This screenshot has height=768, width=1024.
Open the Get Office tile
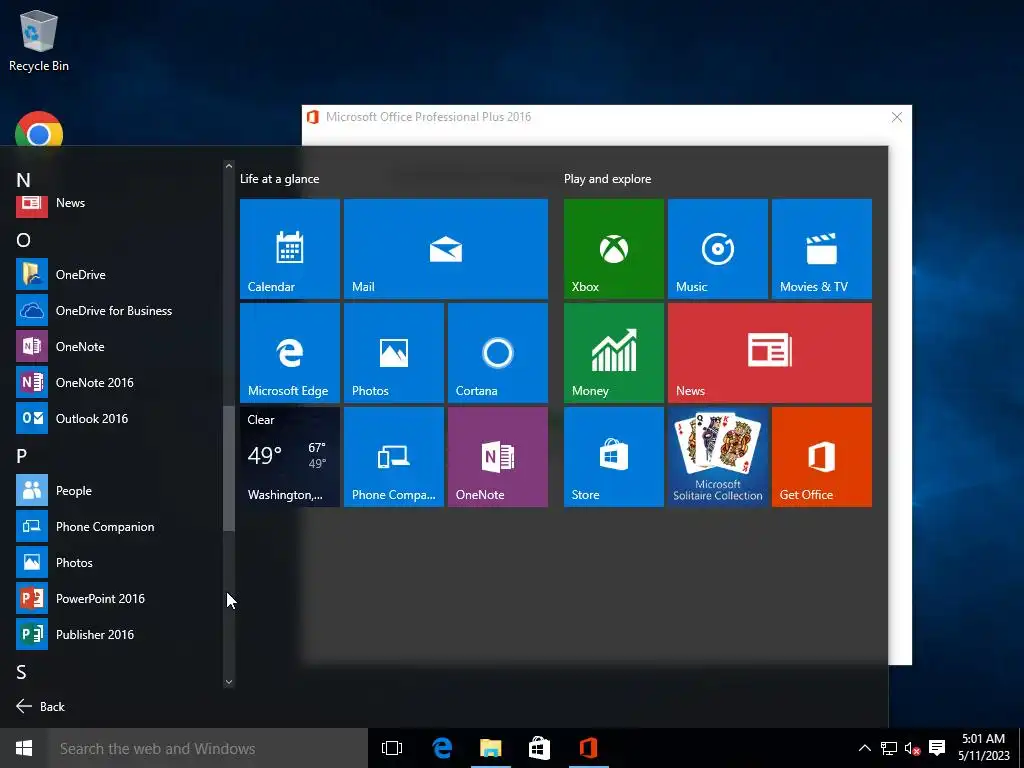(x=822, y=456)
